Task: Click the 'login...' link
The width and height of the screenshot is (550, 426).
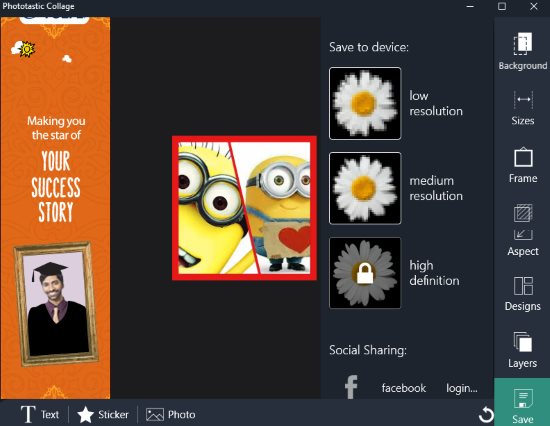Action: pyautogui.click(x=462, y=388)
